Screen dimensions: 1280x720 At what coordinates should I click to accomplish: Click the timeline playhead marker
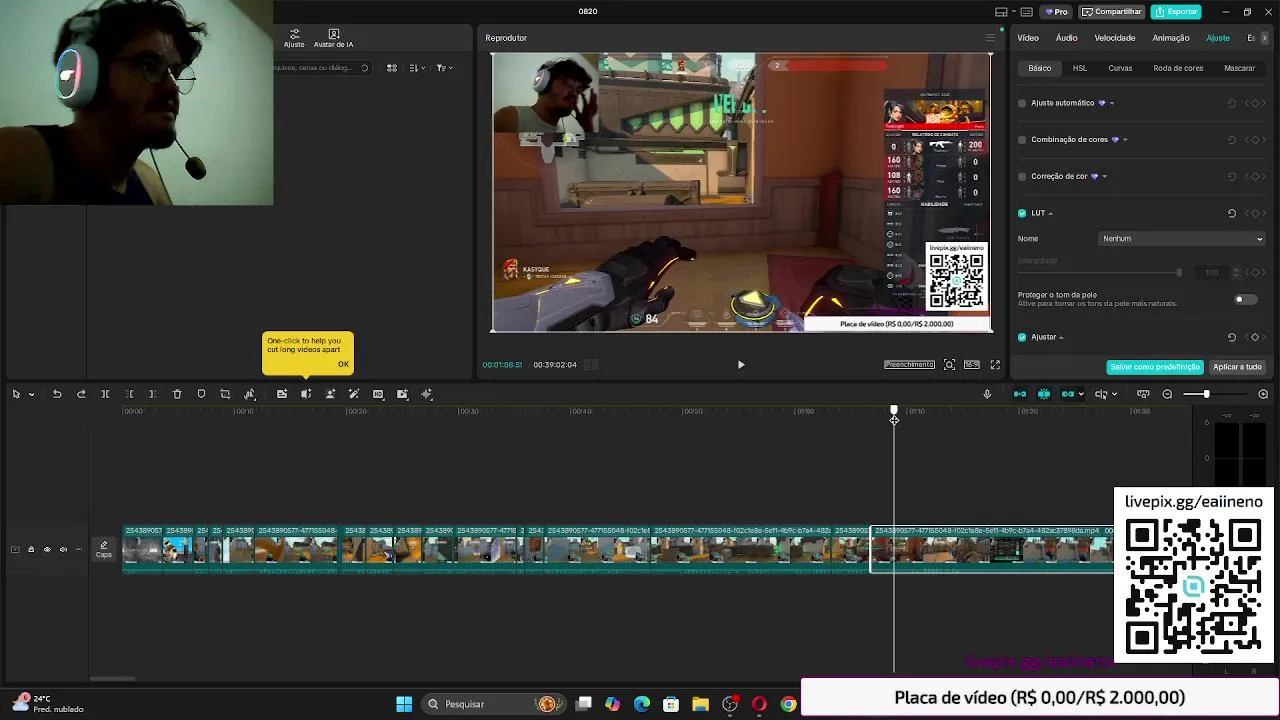(x=894, y=412)
